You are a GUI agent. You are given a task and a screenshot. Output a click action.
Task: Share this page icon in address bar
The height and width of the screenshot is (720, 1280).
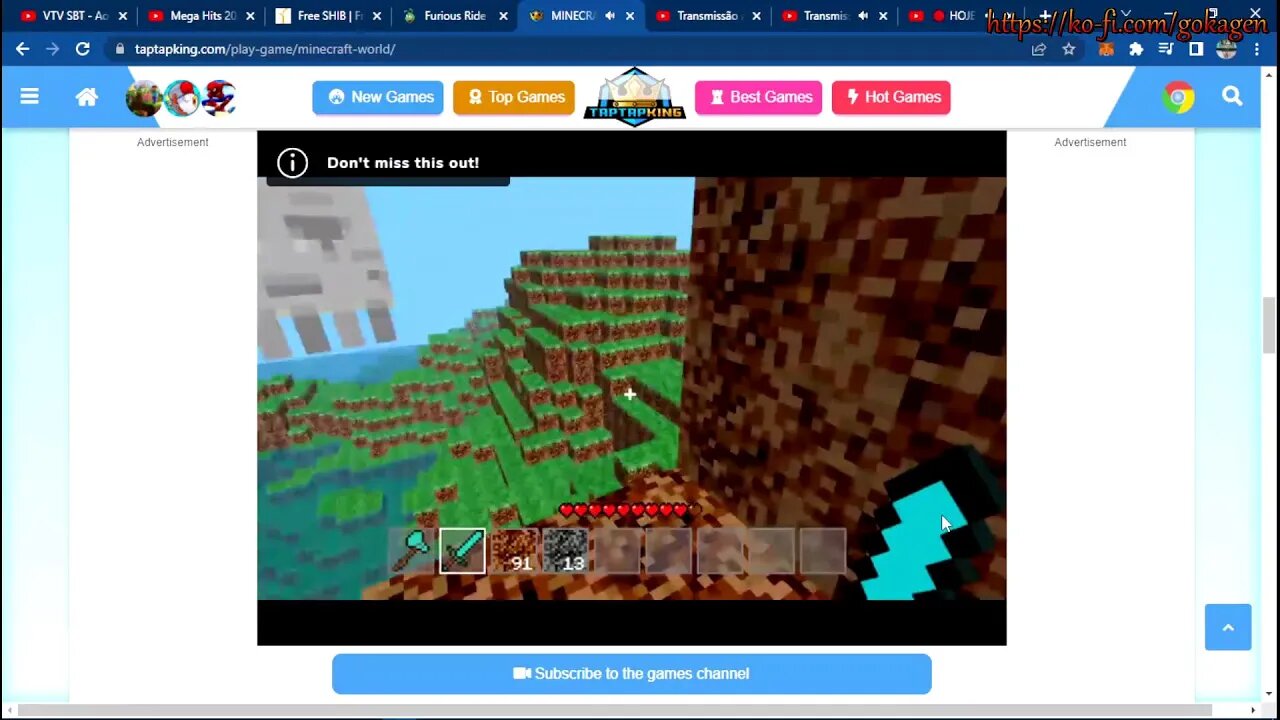click(1039, 49)
